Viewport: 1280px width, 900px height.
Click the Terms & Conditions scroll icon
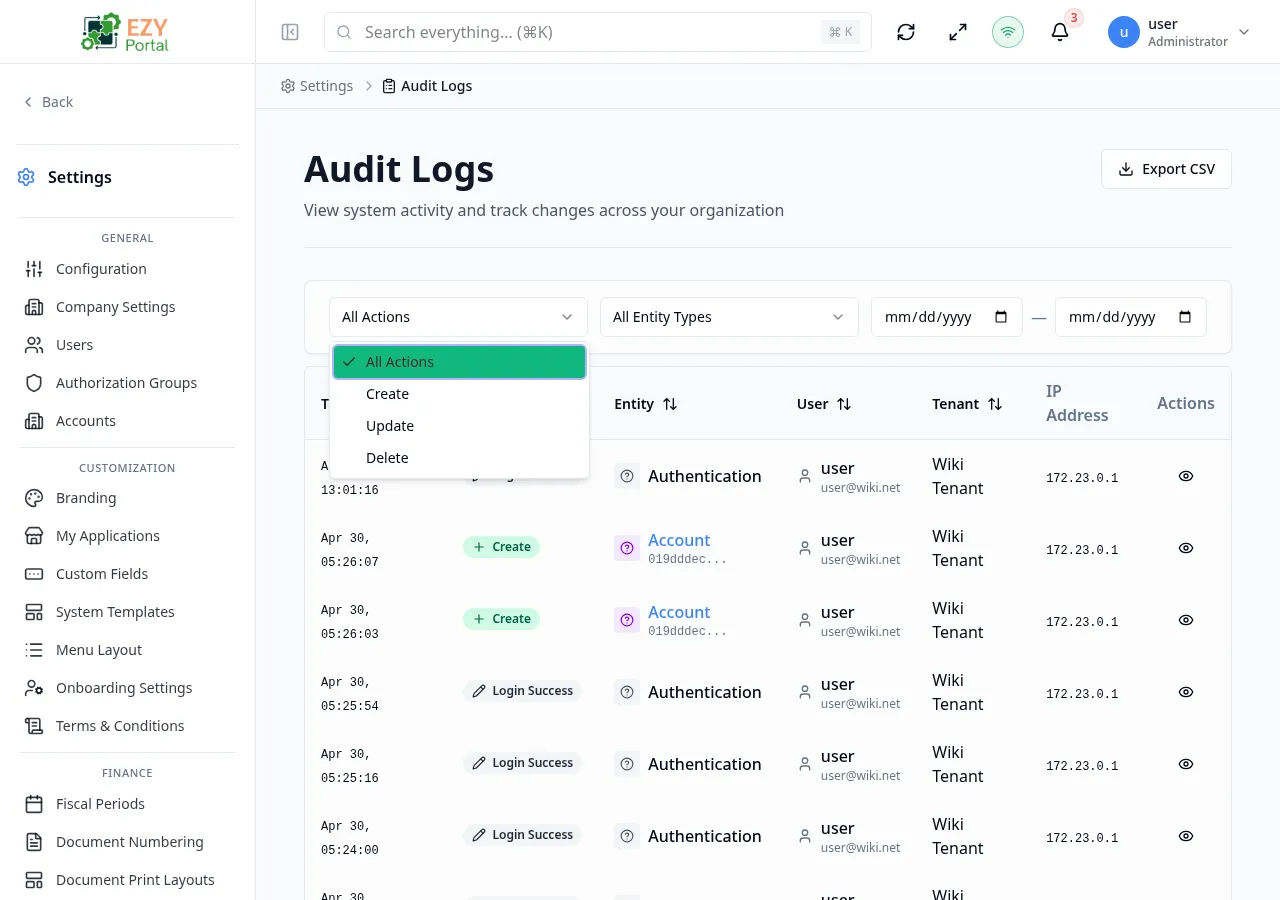[x=34, y=726]
